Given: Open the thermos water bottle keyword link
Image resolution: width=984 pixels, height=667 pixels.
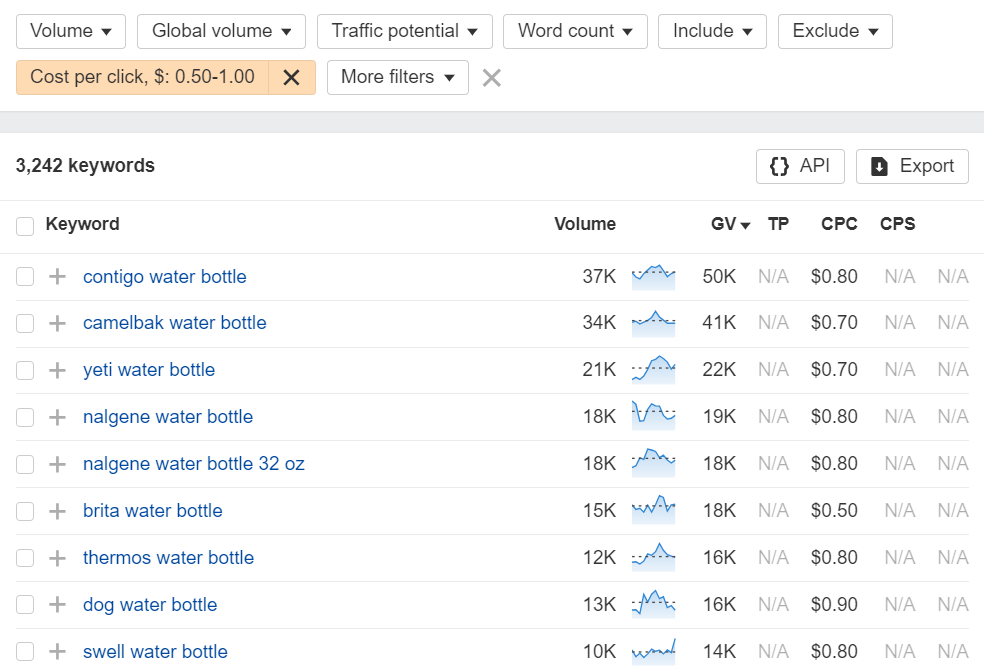Looking at the screenshot, I should click(x=168, y=558).
